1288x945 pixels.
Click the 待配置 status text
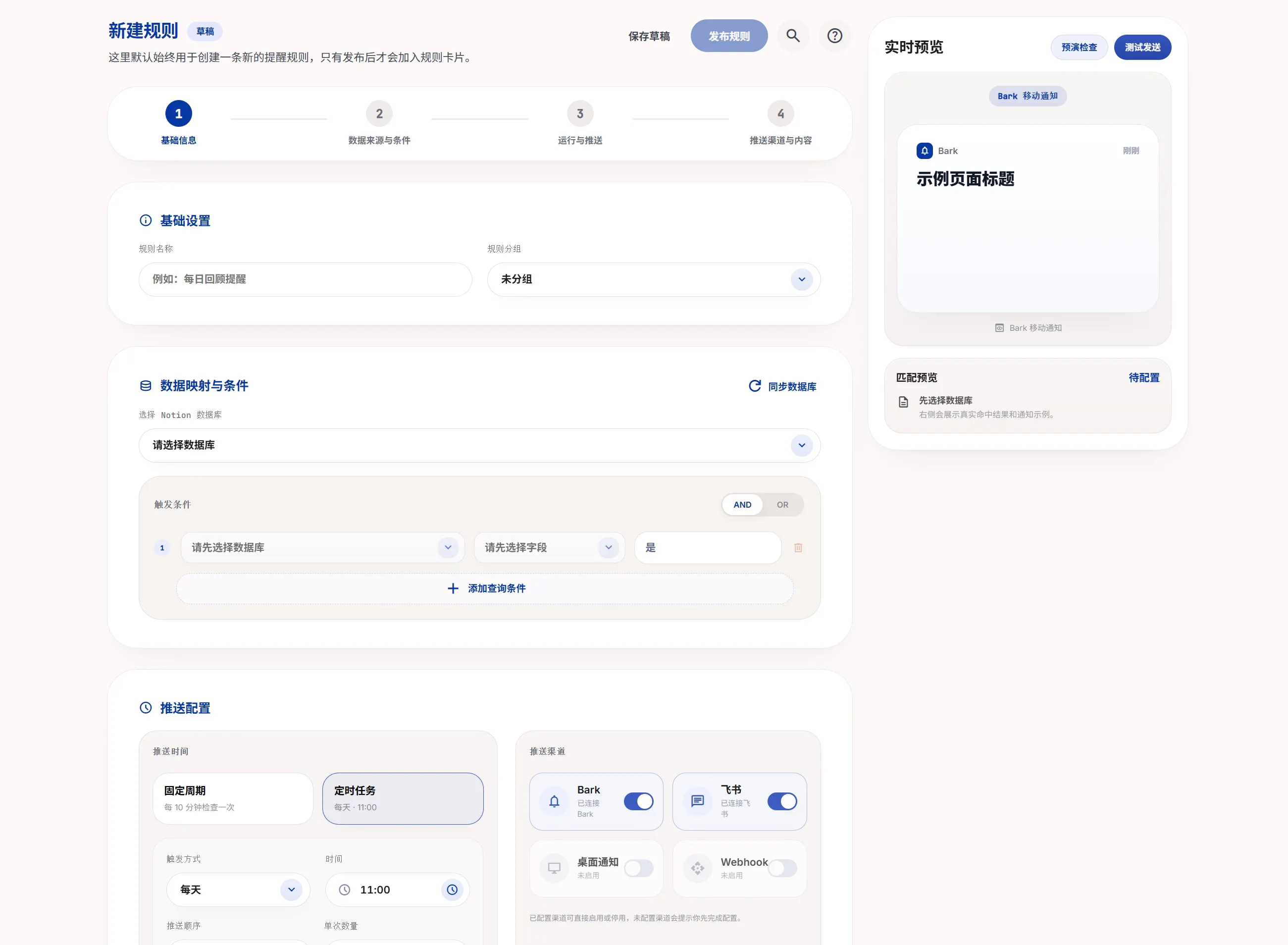1144,377
